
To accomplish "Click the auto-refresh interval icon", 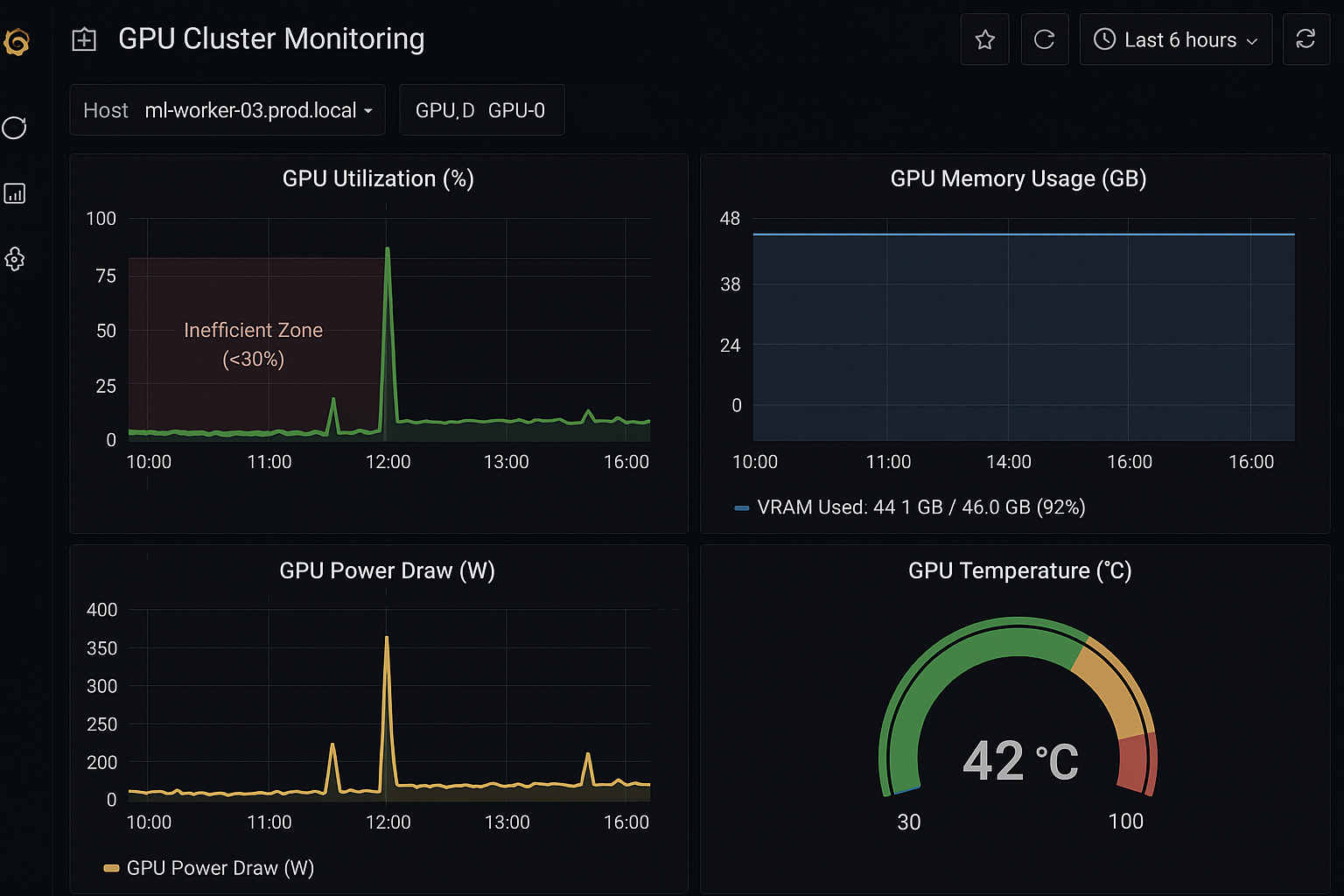I will coord(1306,38).
